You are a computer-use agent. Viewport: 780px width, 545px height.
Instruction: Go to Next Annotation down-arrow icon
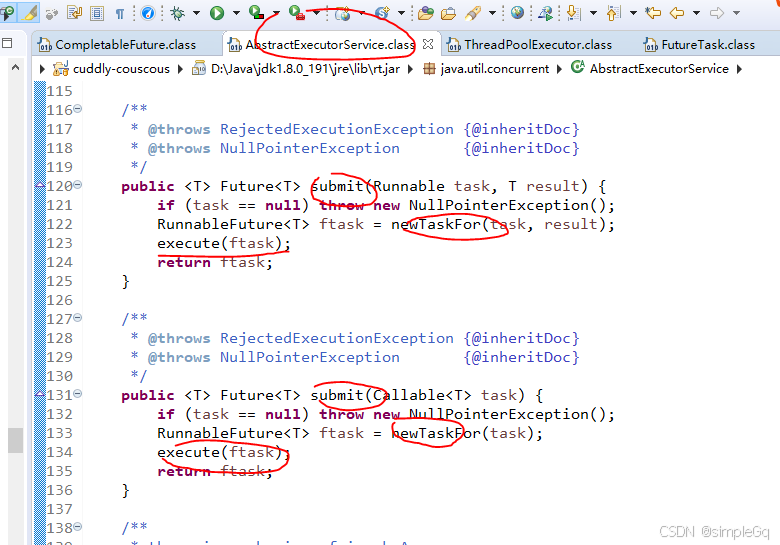pyautogui.click(x=574, y=13)
